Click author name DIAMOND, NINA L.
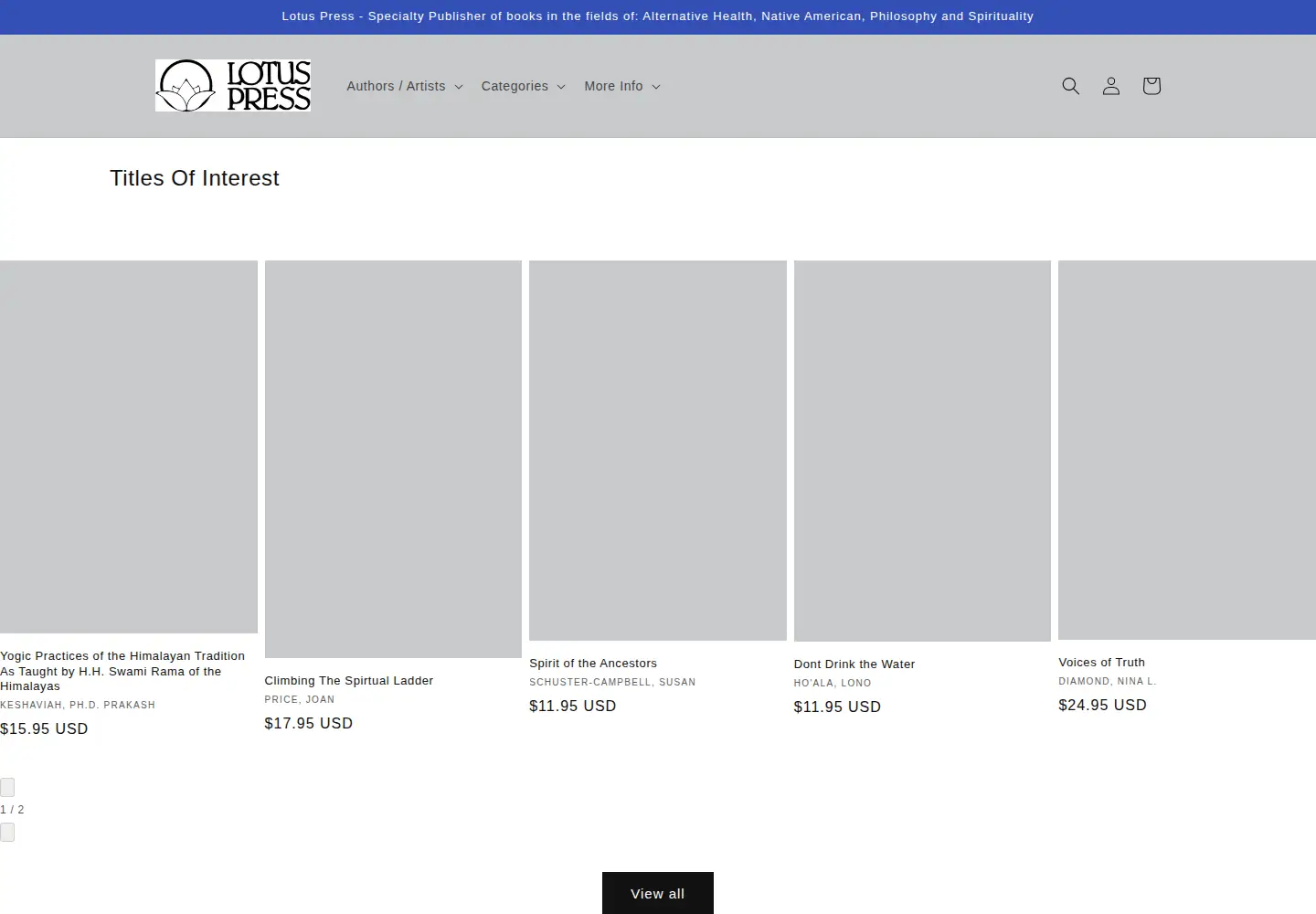1316x914 pixels. click(x=1108, y=681)
